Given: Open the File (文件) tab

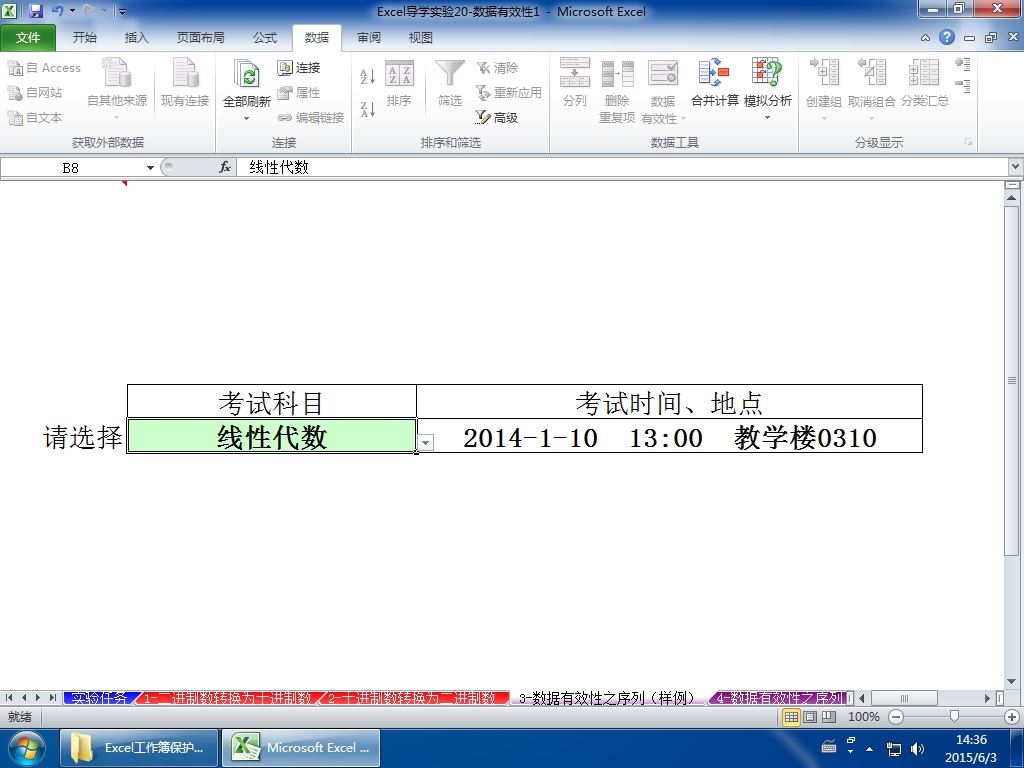Looking at the screenshot, I should coord(28,37).
